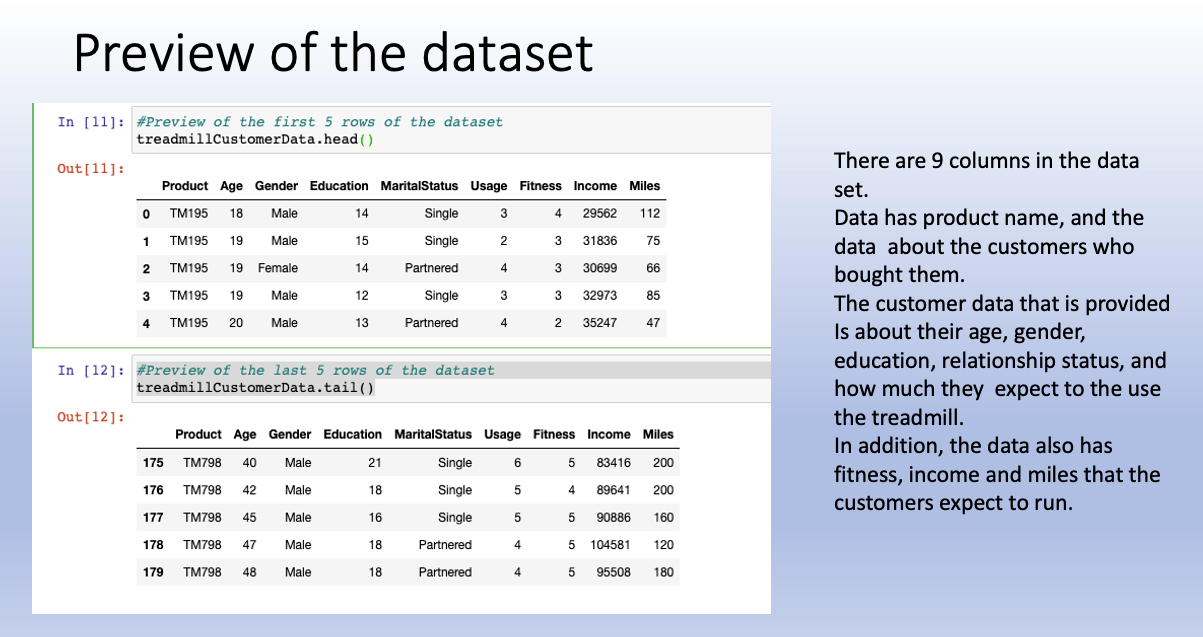Click row index 0 in head output
The height and width of the screenshot is (637, 1203).
point(146,213)
